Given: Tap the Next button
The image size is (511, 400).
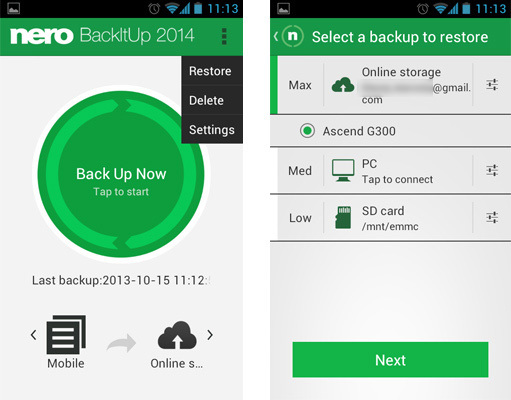Looking at the screenshot, I should tap(390, 360).
